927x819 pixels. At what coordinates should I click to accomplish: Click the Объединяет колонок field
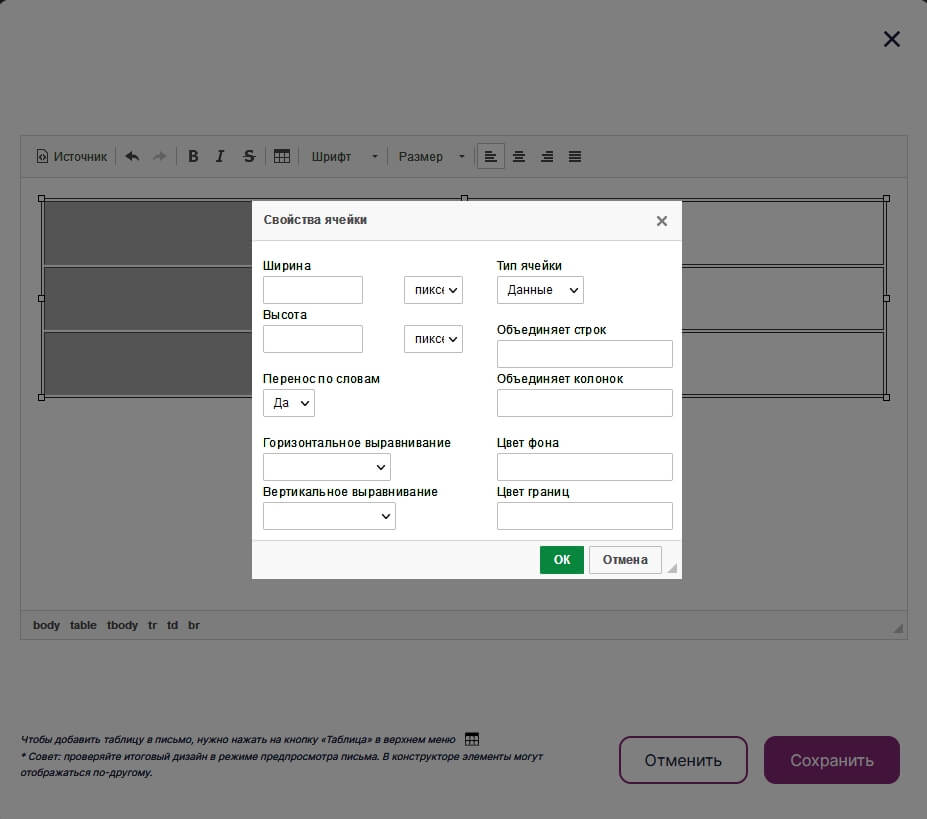coord(585,403)
